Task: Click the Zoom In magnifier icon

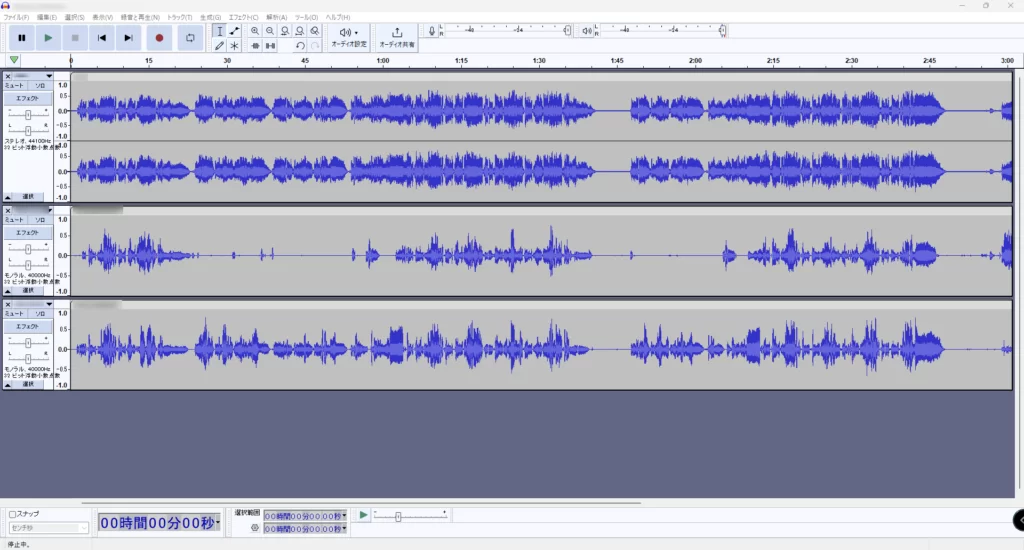Action: [255, 31]
